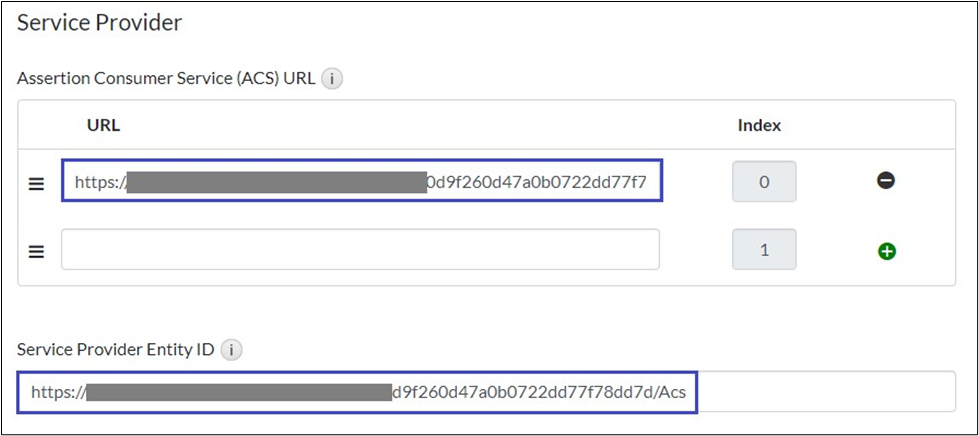The image size is (979, 436).
Task: Click the URL column header
Action: pos(104,125)
